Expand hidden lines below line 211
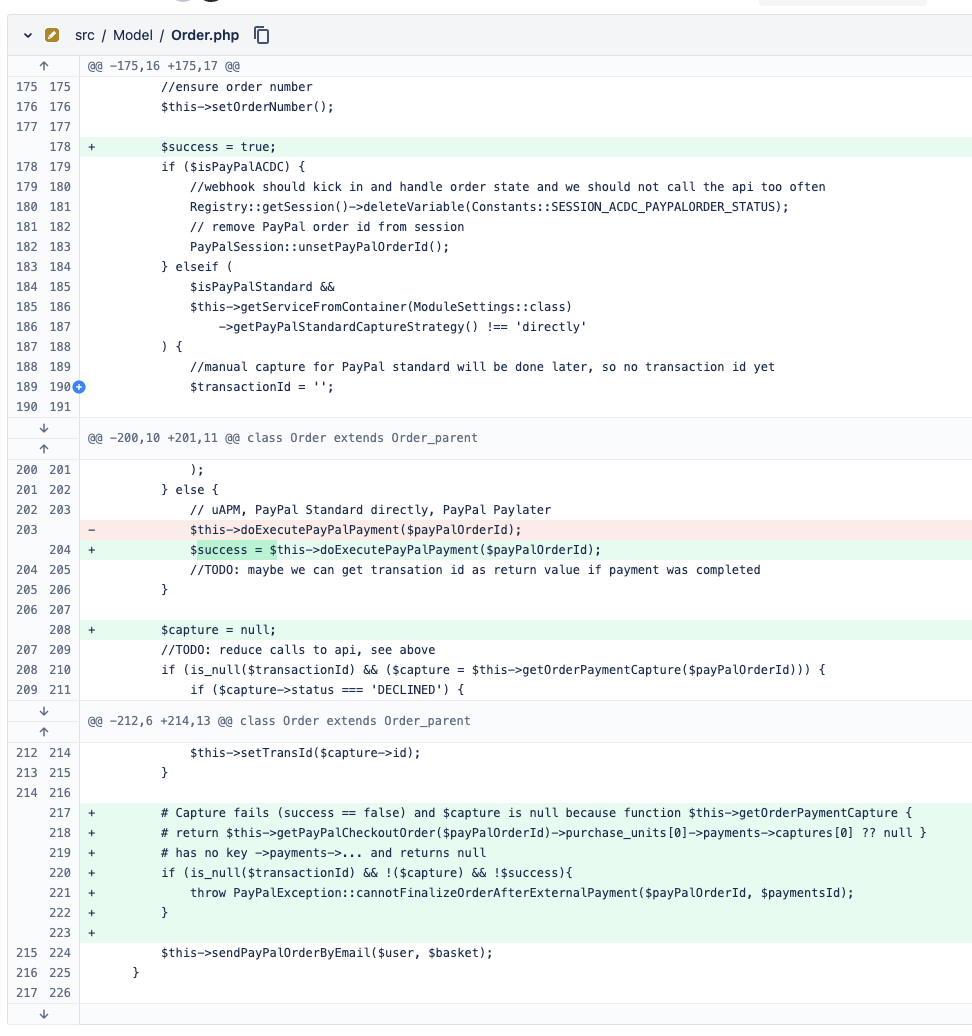The height and width of the screenshot is (1036, 972). click(43, 710)
